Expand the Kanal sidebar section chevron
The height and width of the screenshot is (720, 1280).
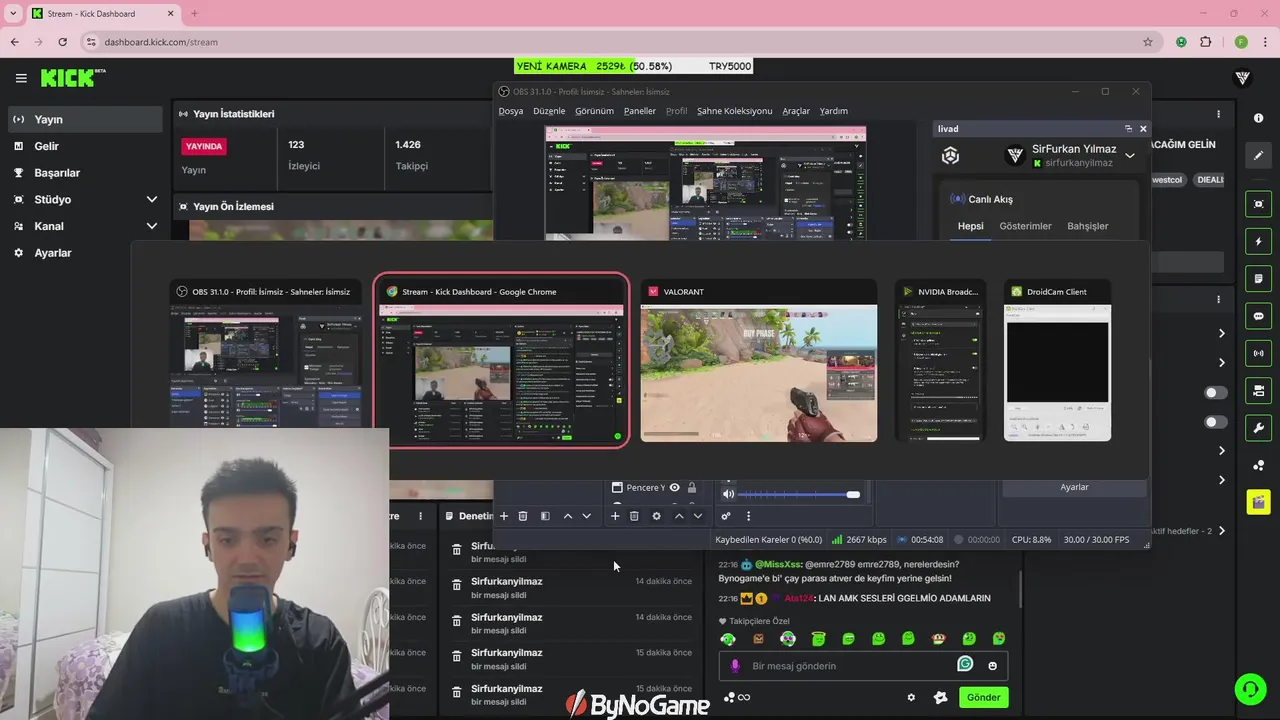[x=152, y=226]
